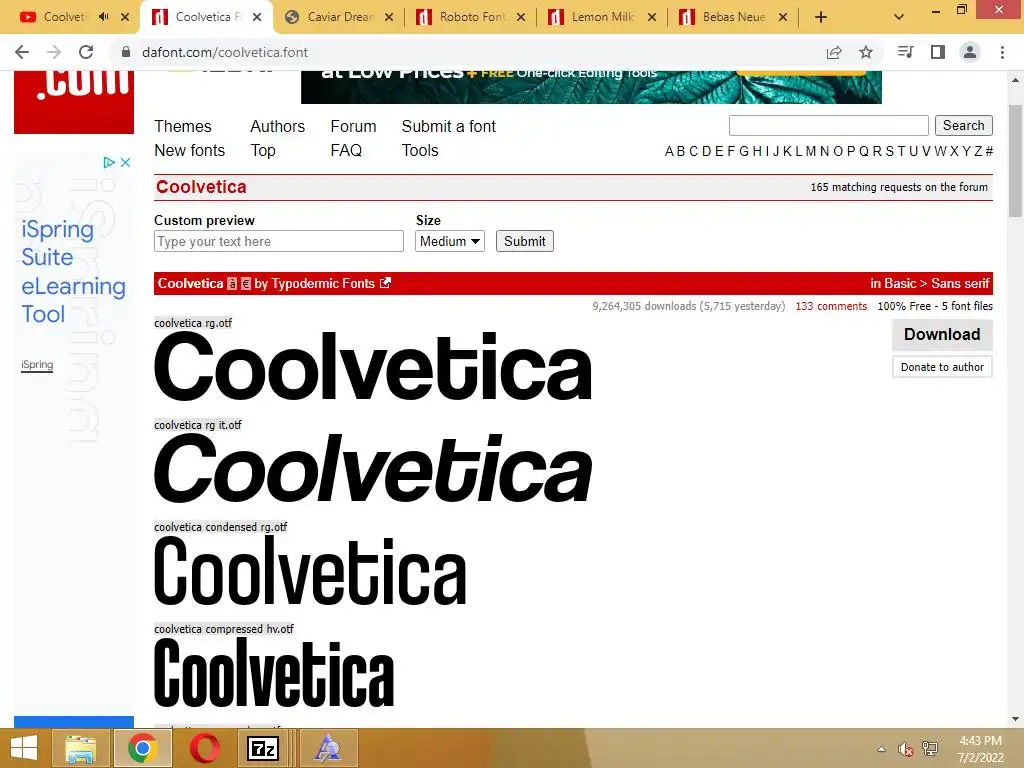Viewport: 1024px width, 768px height.
Task: Browse fonts starting with # symbol
Action: click(989, 152)
